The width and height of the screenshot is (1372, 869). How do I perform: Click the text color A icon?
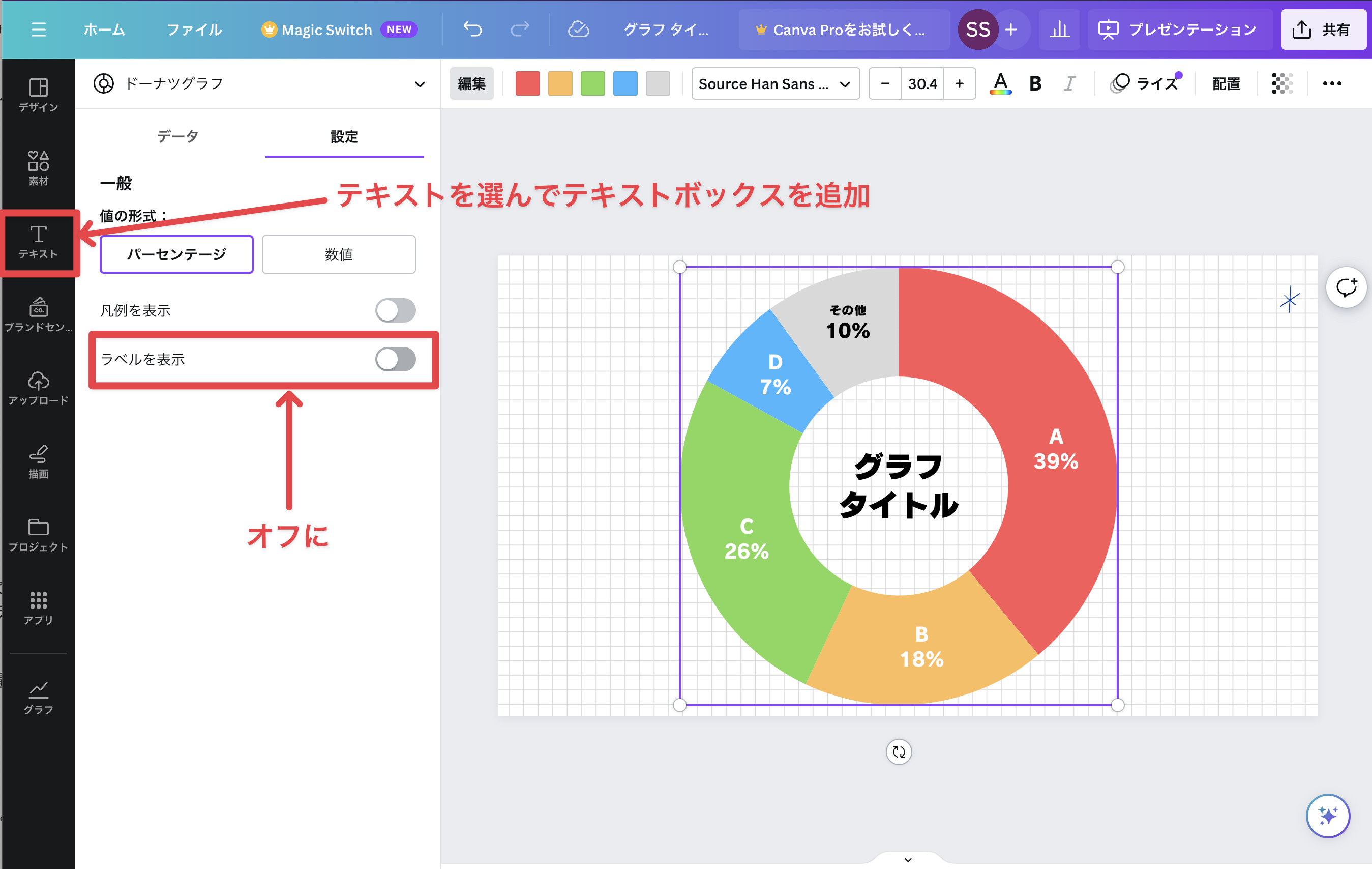point(1000,84)
